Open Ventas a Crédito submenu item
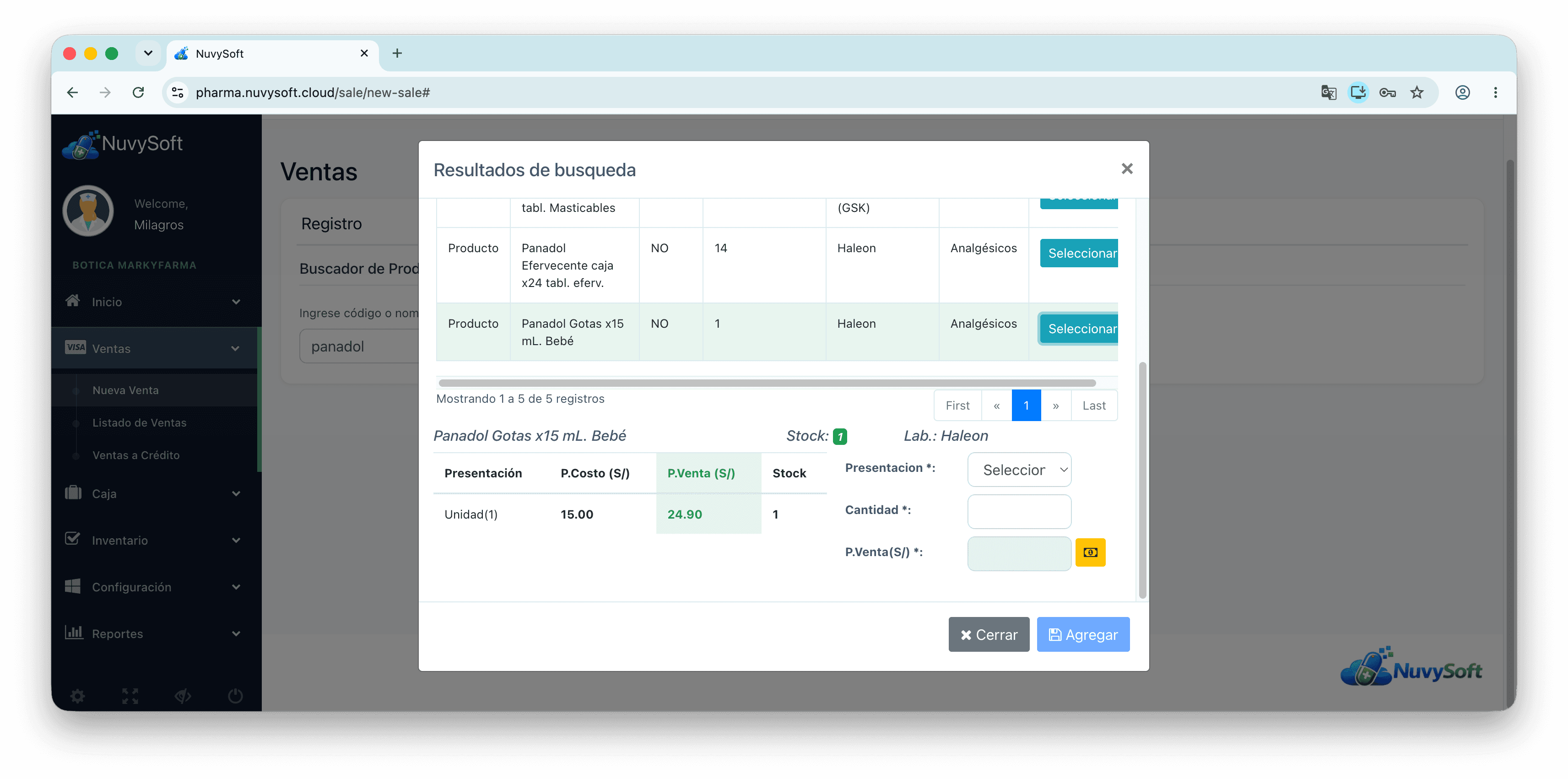Image resolution: width=1568 pixels, height=779 pixels. 136,455
